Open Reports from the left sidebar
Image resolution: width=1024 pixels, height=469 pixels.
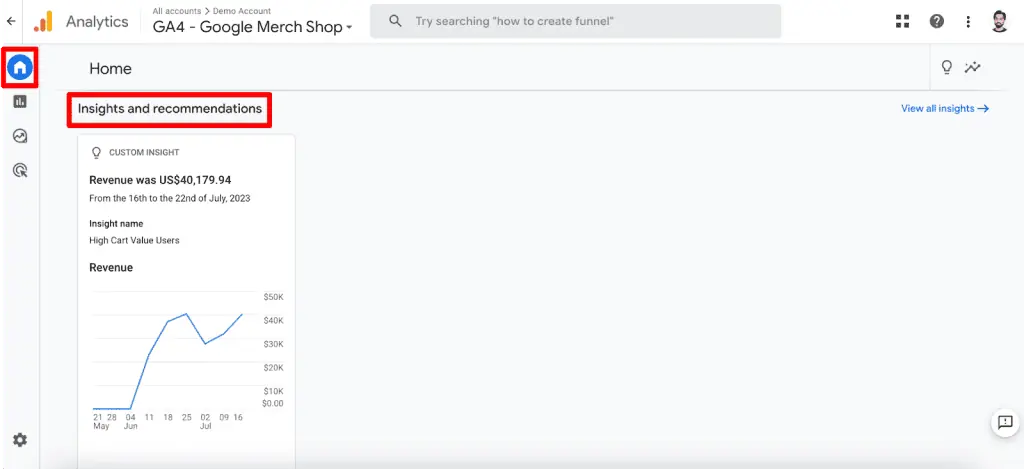coord(20,101)
